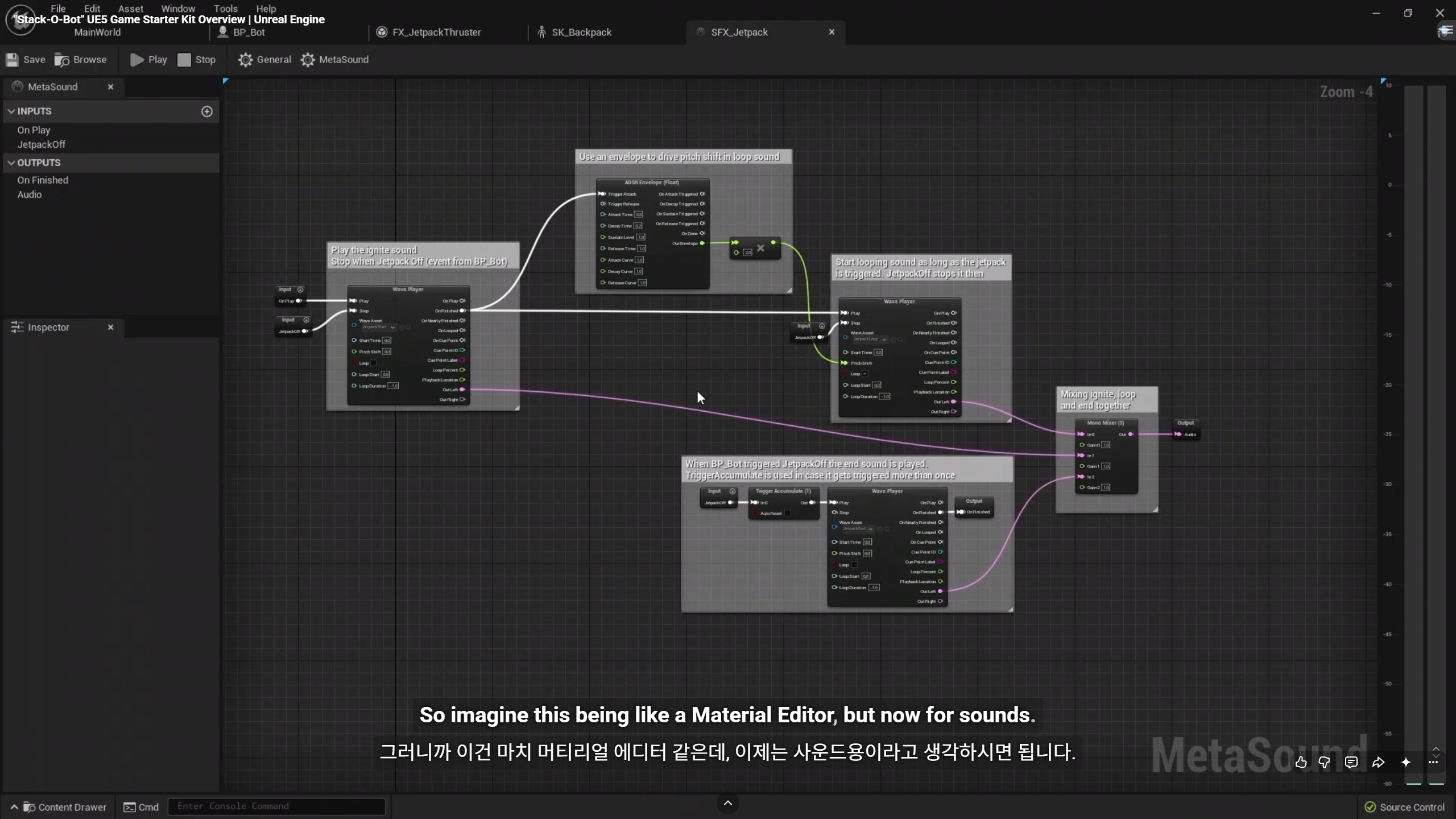Click the magnifier icon beside JetpackLoop asset
The image size is (1456, 819).
pyautogui.click(x=900, y=340)
